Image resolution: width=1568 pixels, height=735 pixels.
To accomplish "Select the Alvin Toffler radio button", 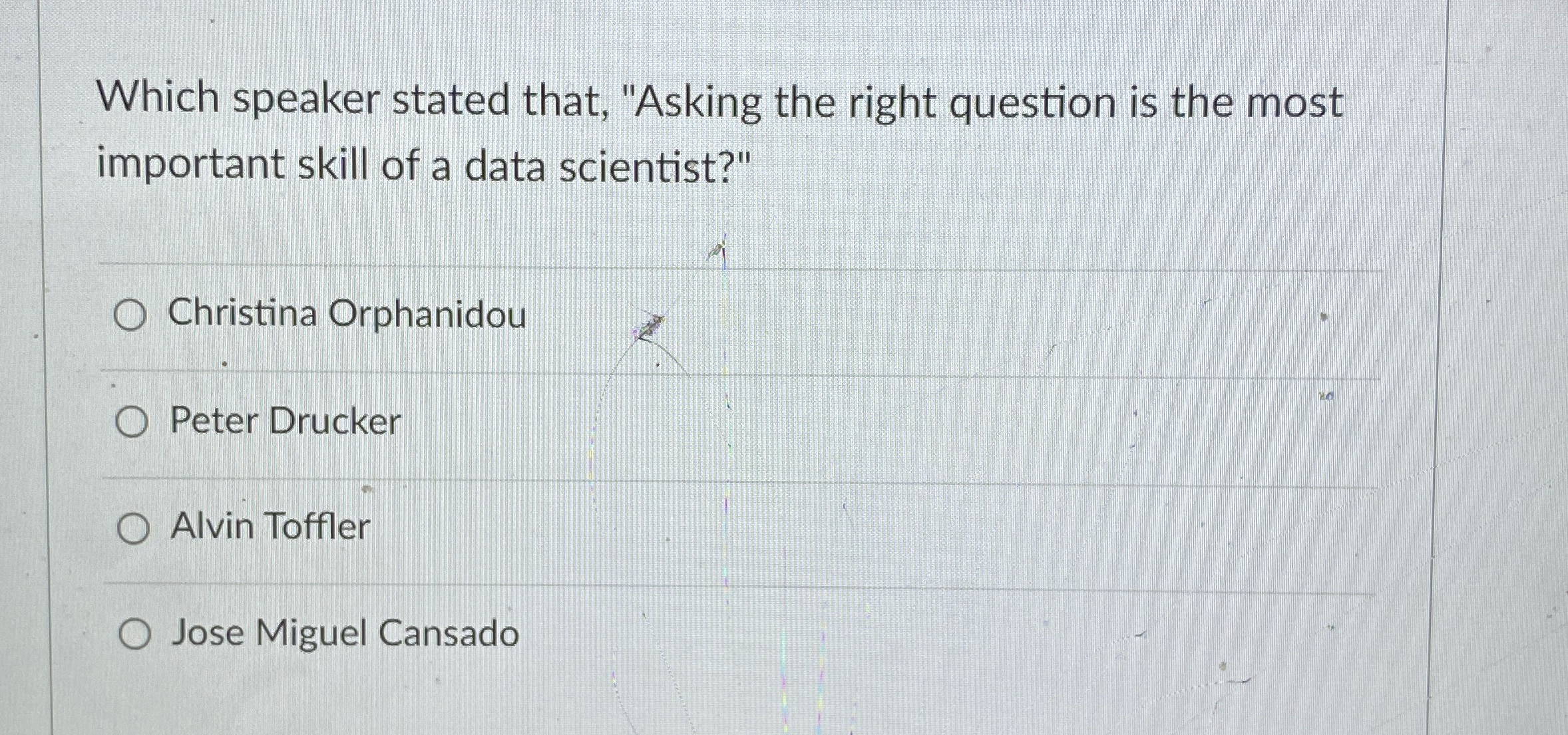I will [133, 527].
